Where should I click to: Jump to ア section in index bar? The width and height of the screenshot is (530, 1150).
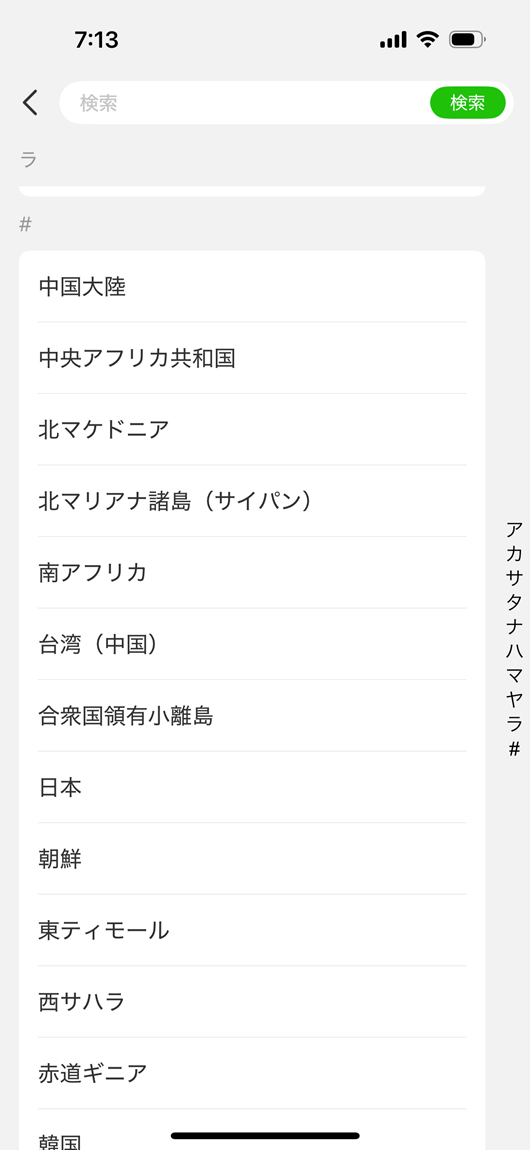515,529
